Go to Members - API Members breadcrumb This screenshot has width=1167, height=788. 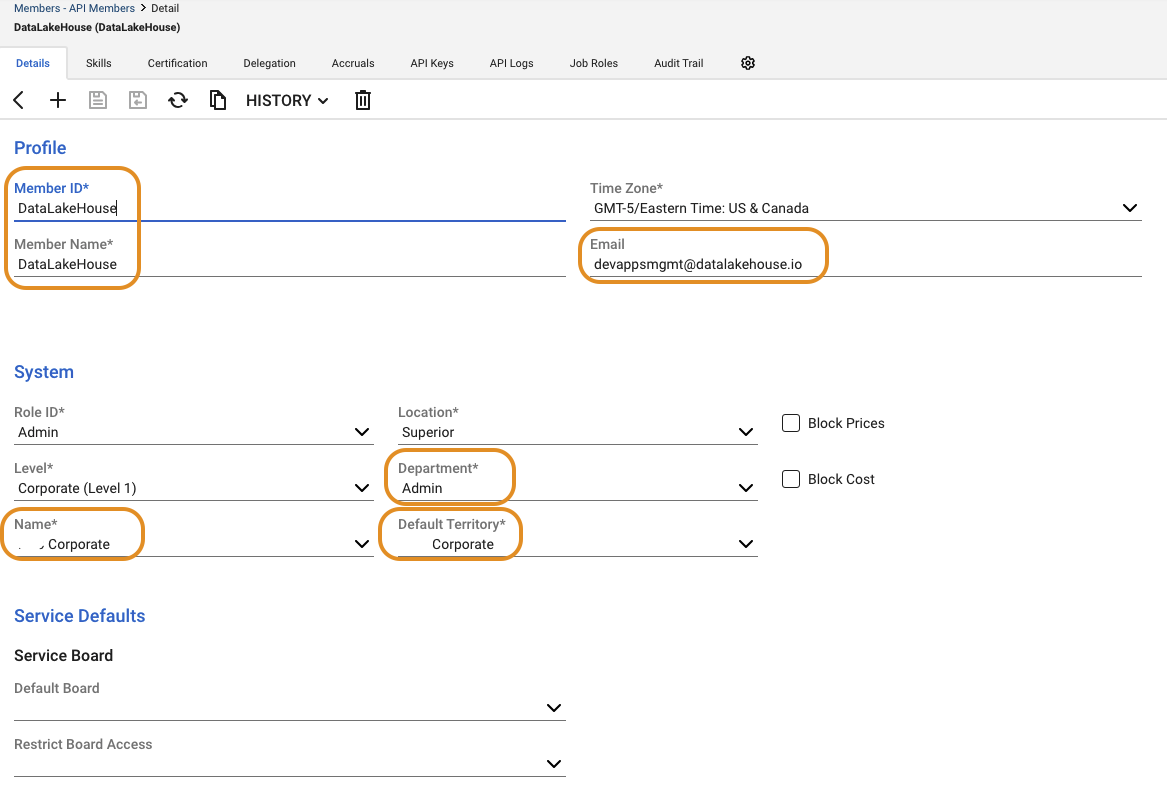click(x=74, y=8)
